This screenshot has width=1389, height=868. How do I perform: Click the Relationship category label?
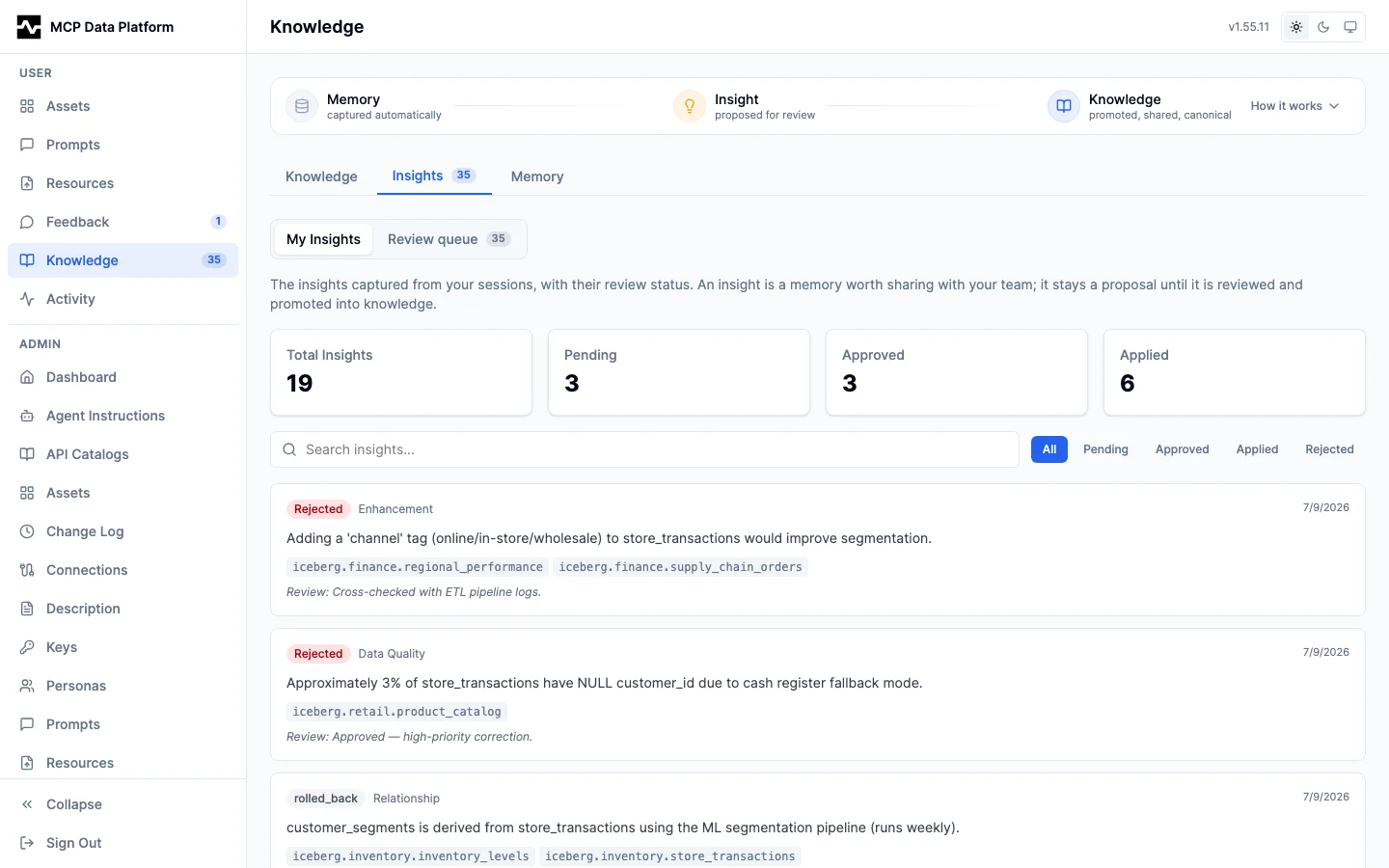pyautogui.click(x=406, y=799)
